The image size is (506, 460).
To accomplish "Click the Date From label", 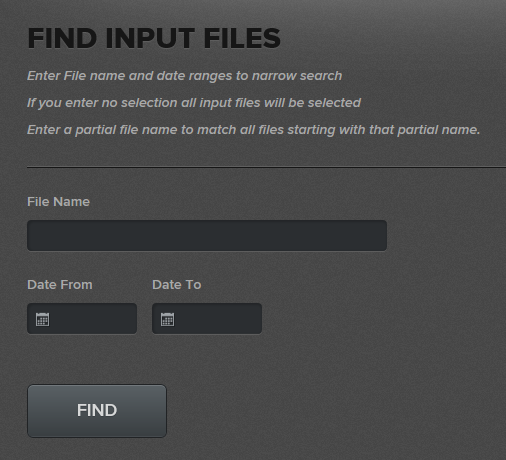I will [x=60, y=285].
